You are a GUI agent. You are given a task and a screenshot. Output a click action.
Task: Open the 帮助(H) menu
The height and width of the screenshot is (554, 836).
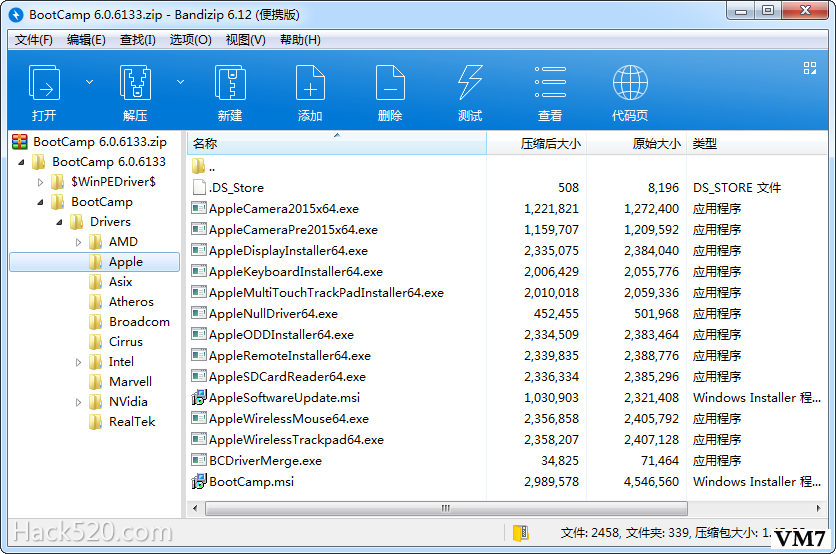pyautogui.click(x=300, y=40)
